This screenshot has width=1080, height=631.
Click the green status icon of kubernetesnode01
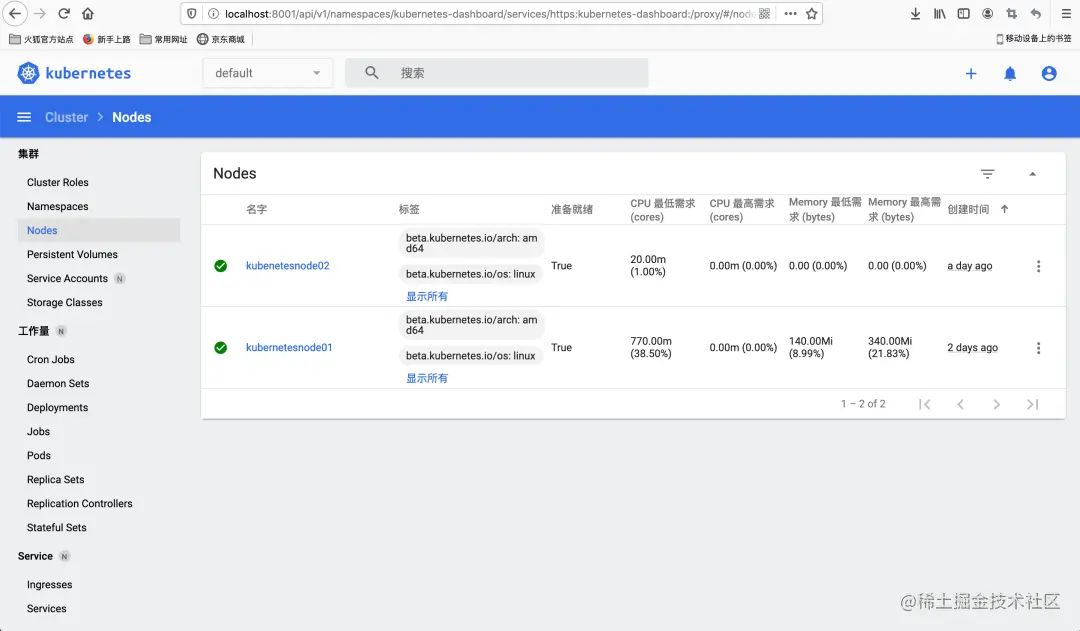[x=220, y=348]
